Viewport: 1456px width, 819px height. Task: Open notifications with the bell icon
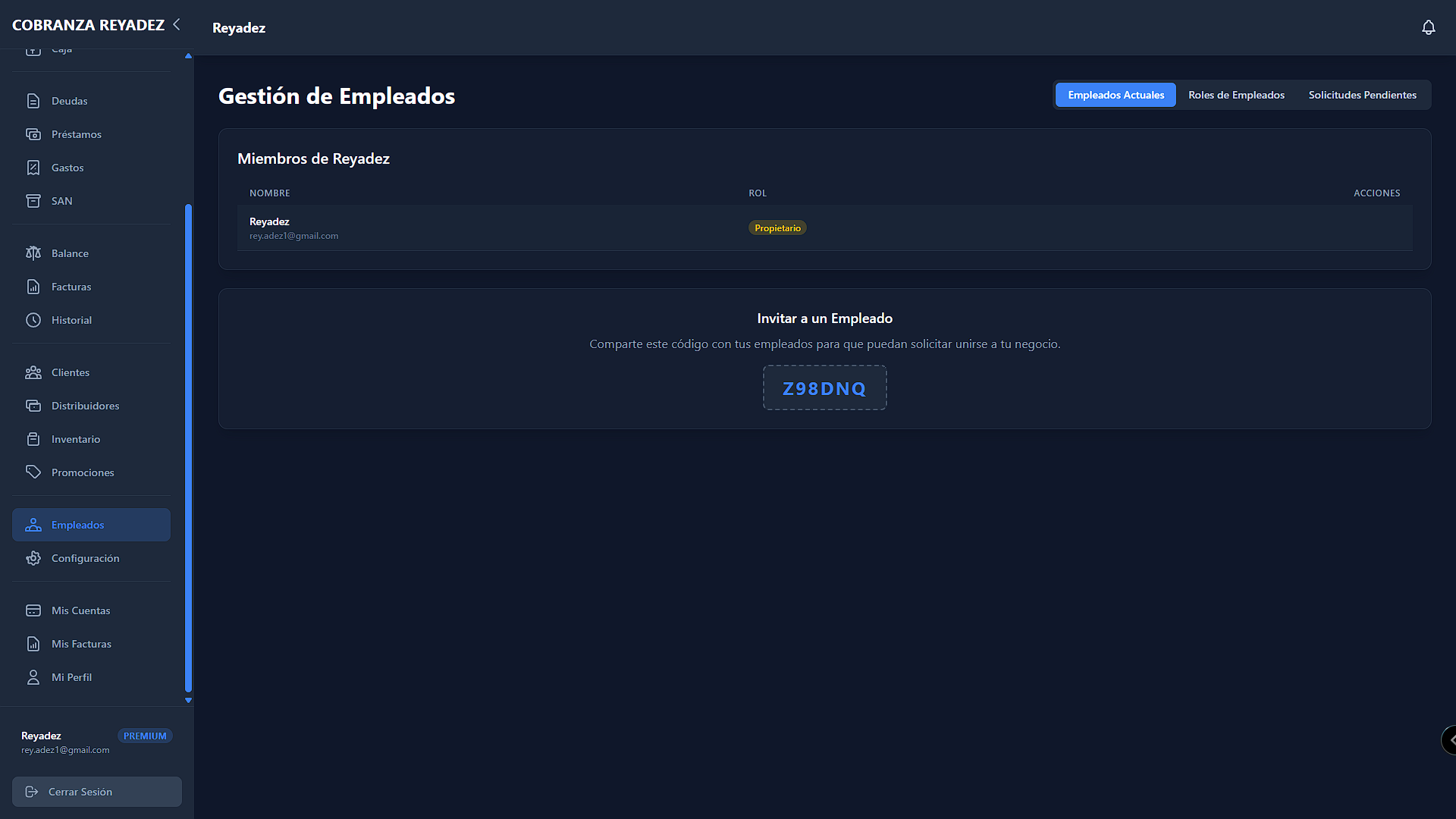pos(1429,27)
